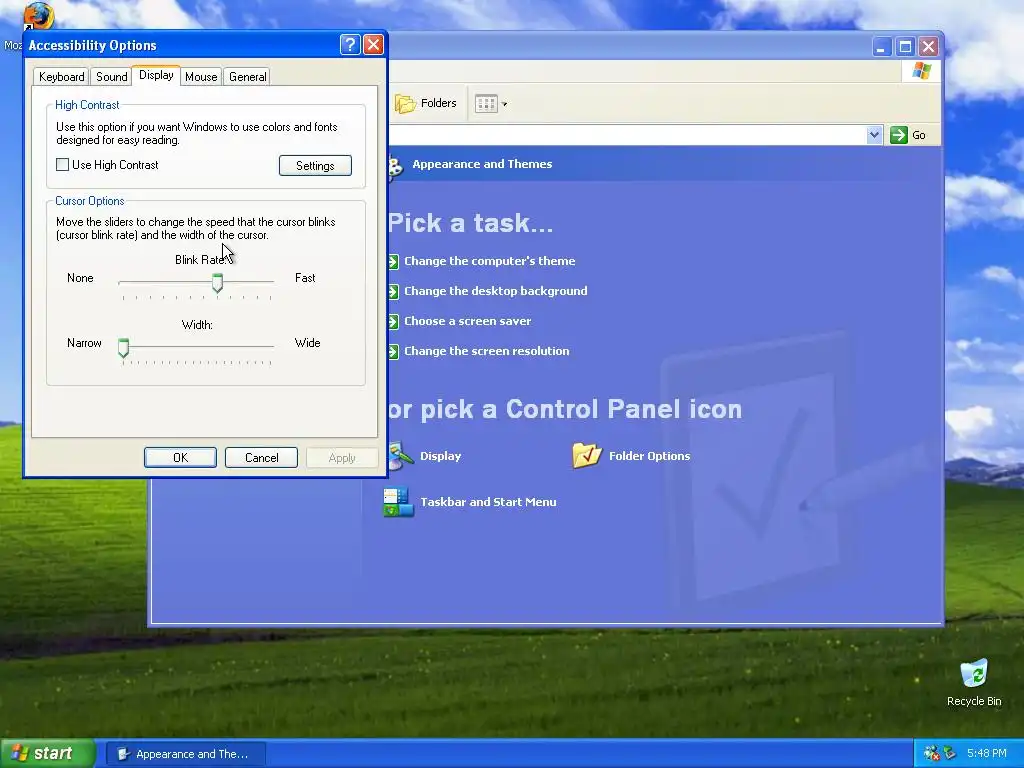Click the help question mark button
The width and height of the screenshot is (1024, 768).
click(x=350, y=44)
